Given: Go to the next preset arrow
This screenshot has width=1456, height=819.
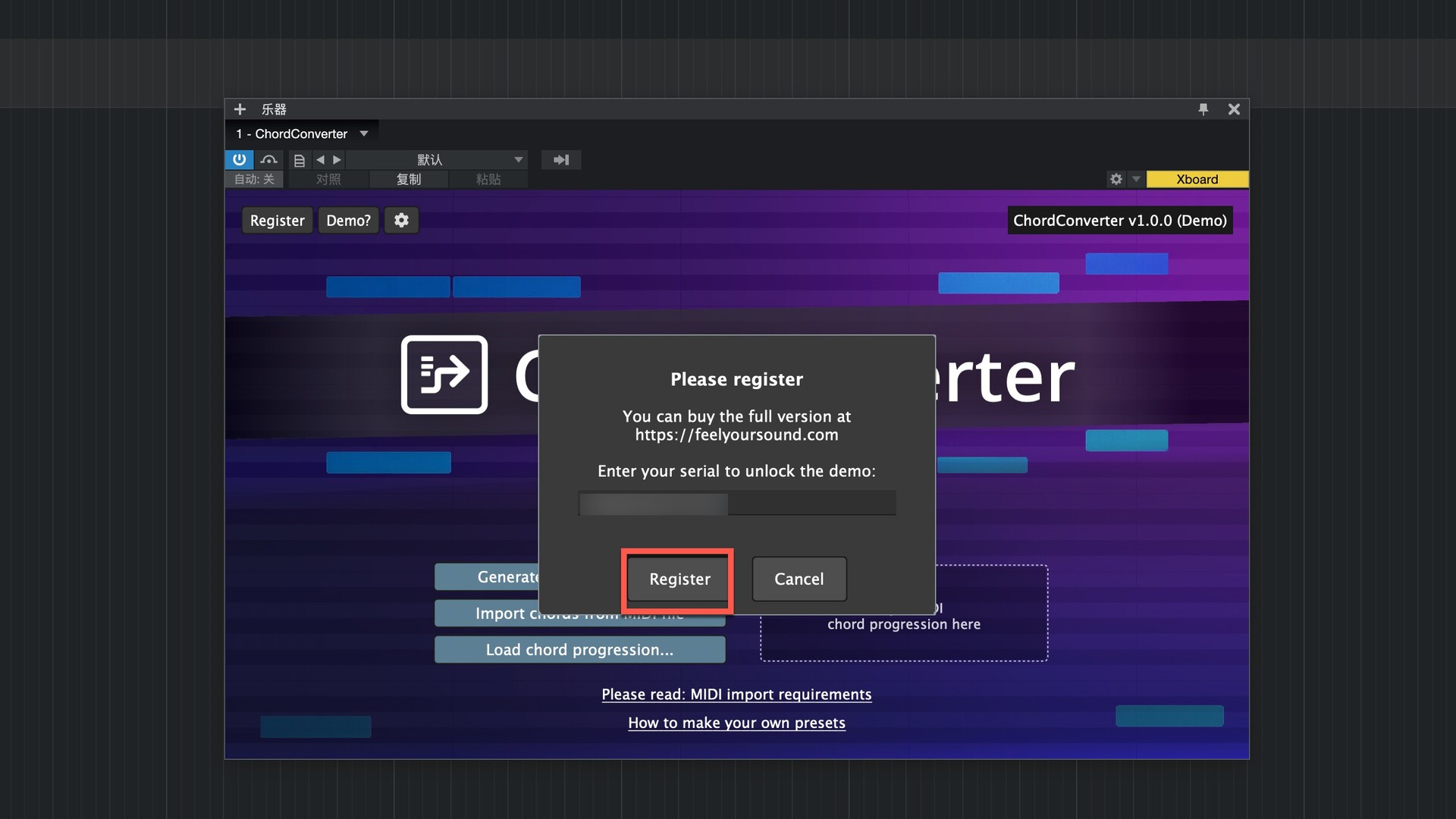Looking at the screenshot, I should pos(337,160).
